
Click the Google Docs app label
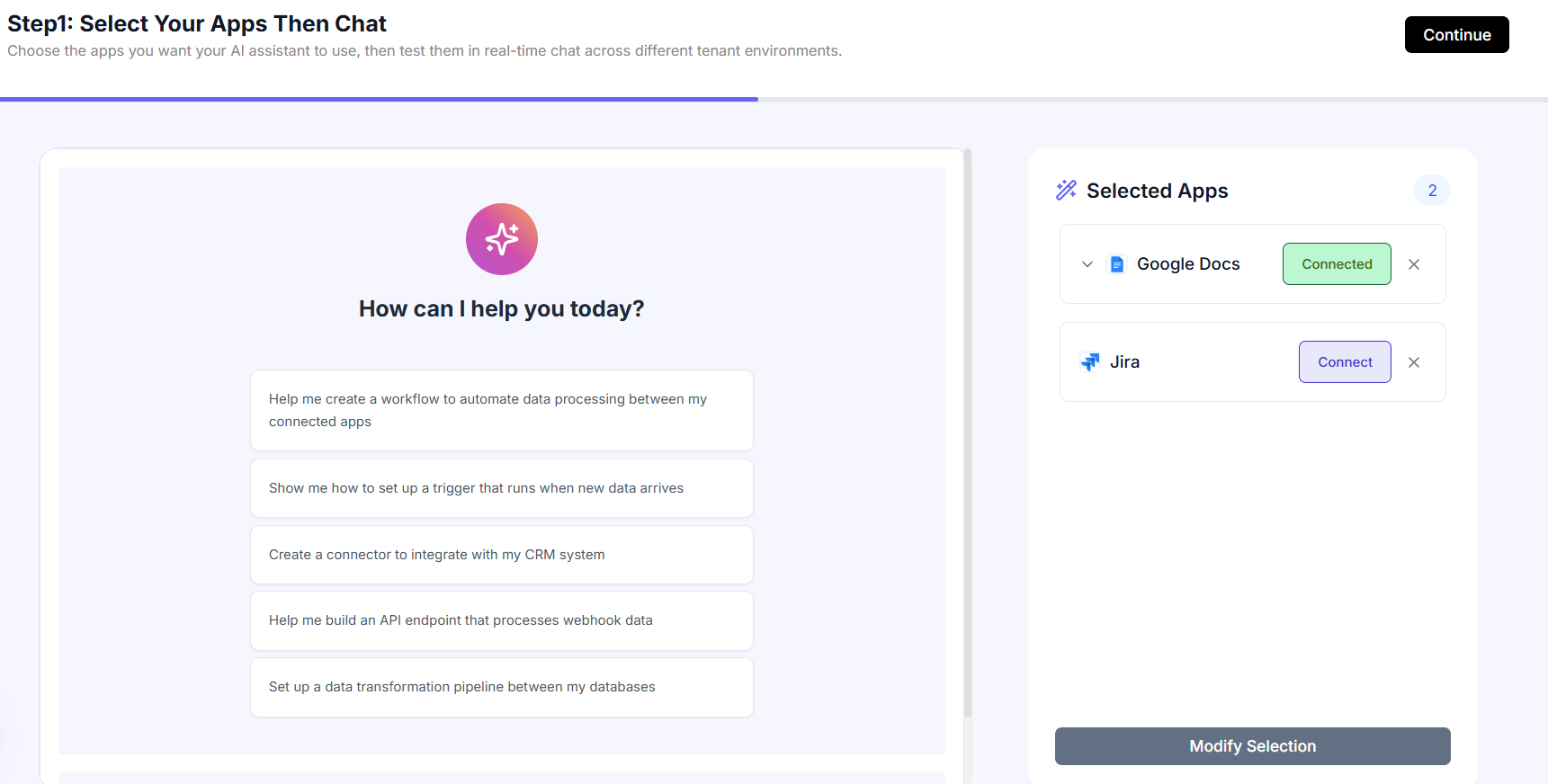coord(1188,264)
